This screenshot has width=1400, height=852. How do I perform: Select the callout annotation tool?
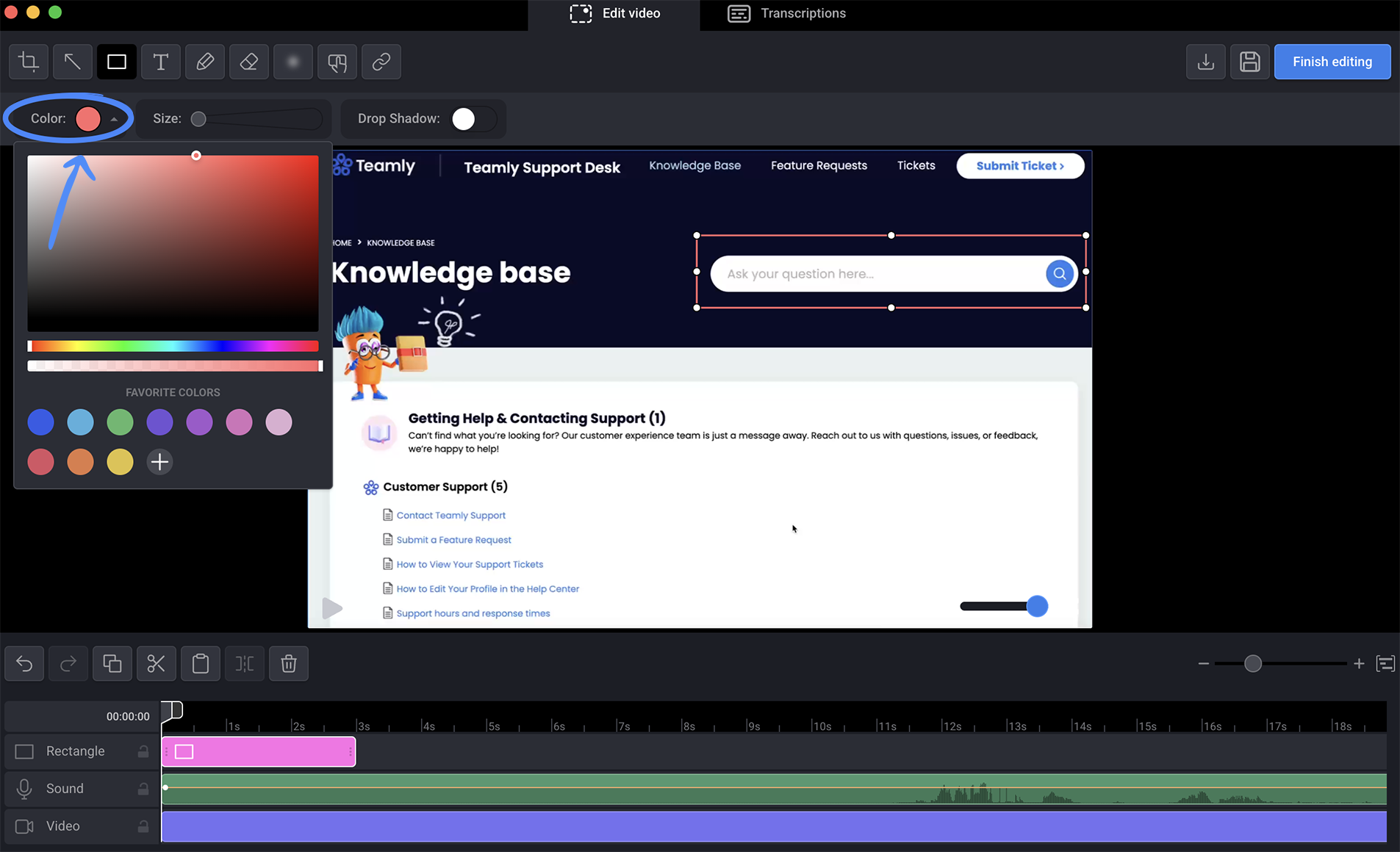click(337, 62)
